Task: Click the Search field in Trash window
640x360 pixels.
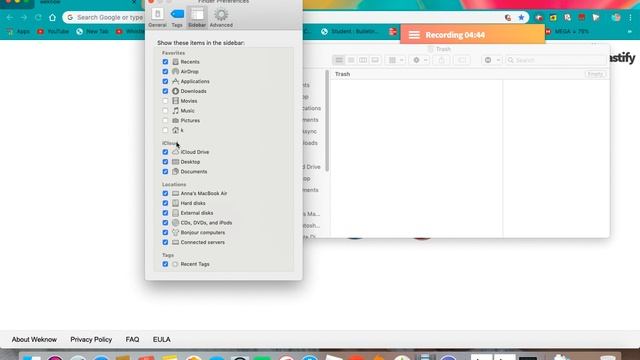Action: [x=556, y=60]
